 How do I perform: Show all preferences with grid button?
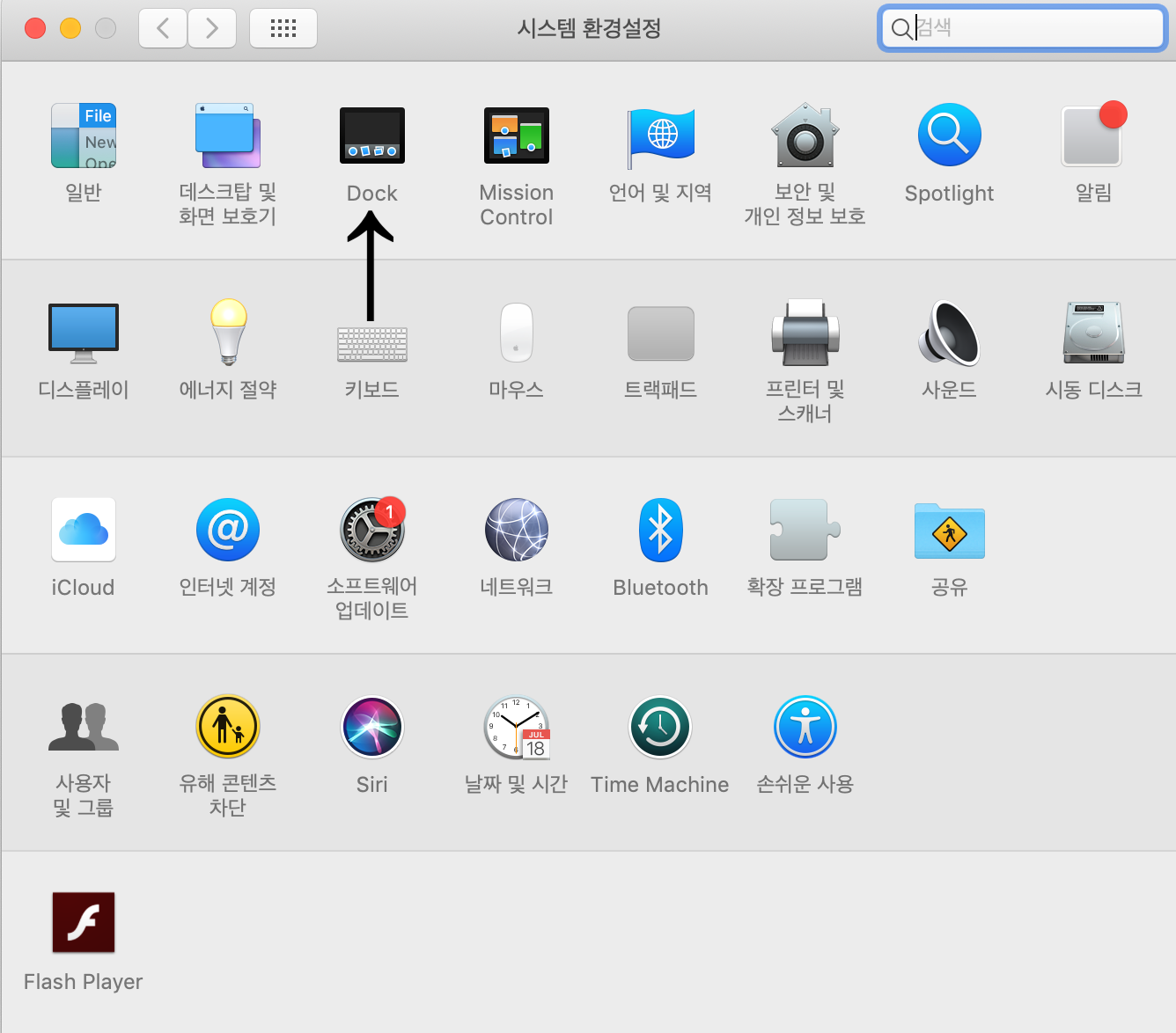coord(283,28)
